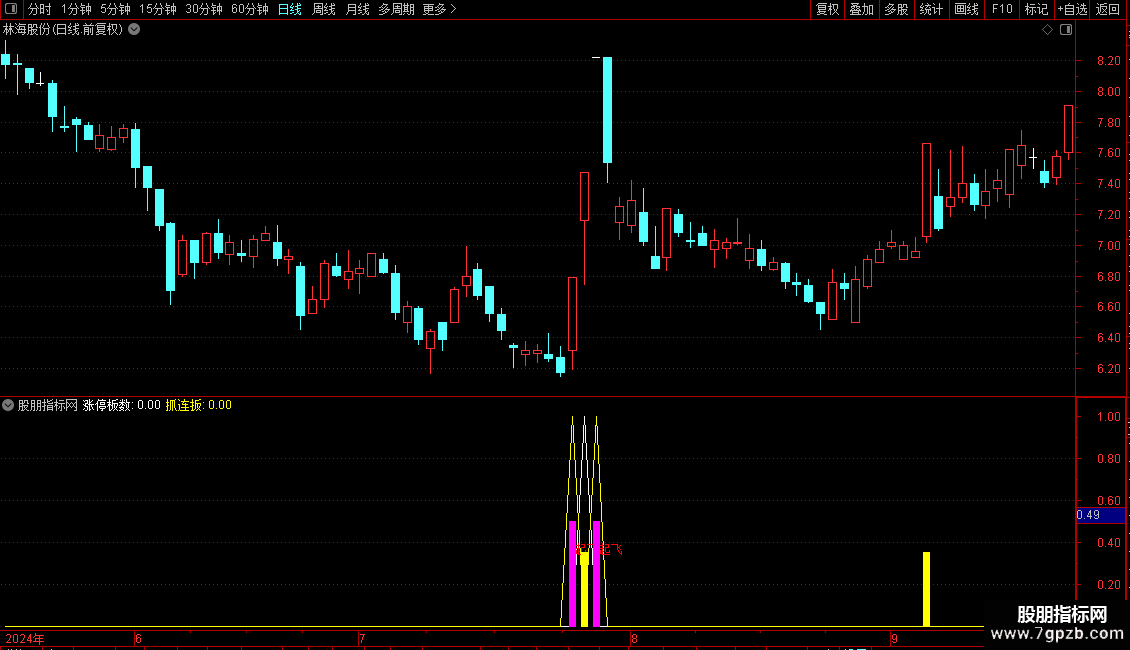This screenshot has height=650, width=1130.
Task: Select the 60分钟 period tab
Action: [x=250, y=9]
